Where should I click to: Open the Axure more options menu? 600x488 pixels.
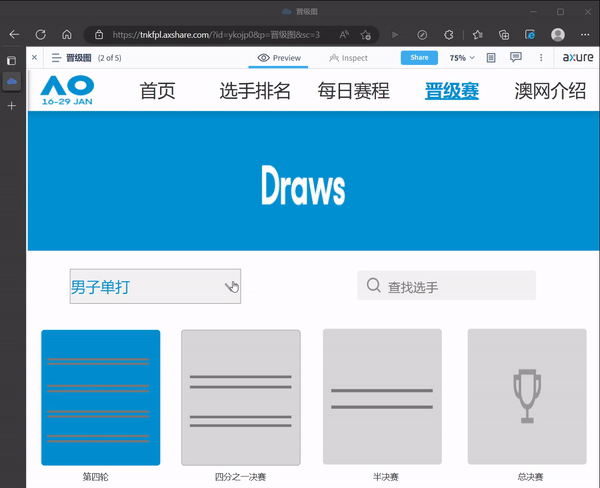541,58
